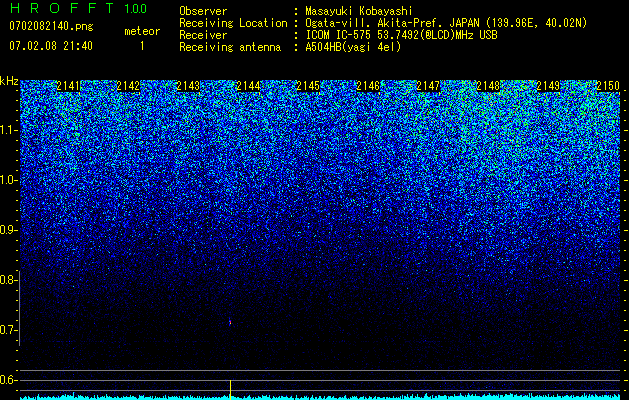Viewport: 629px width, 400px height.
Task: Click the 0.9 frequency axis label
Action: (7, 230)
